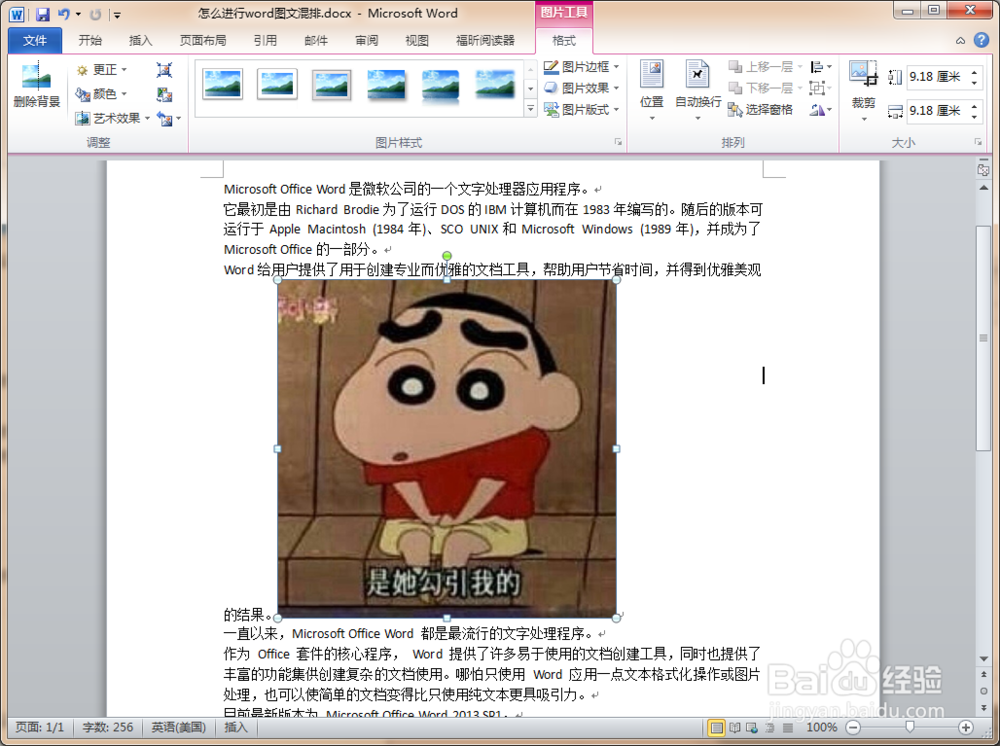This screenshot has width=1000, height=746.
Task: Click the Crop (裁剪) tool
Action: [x=863, y=90]
